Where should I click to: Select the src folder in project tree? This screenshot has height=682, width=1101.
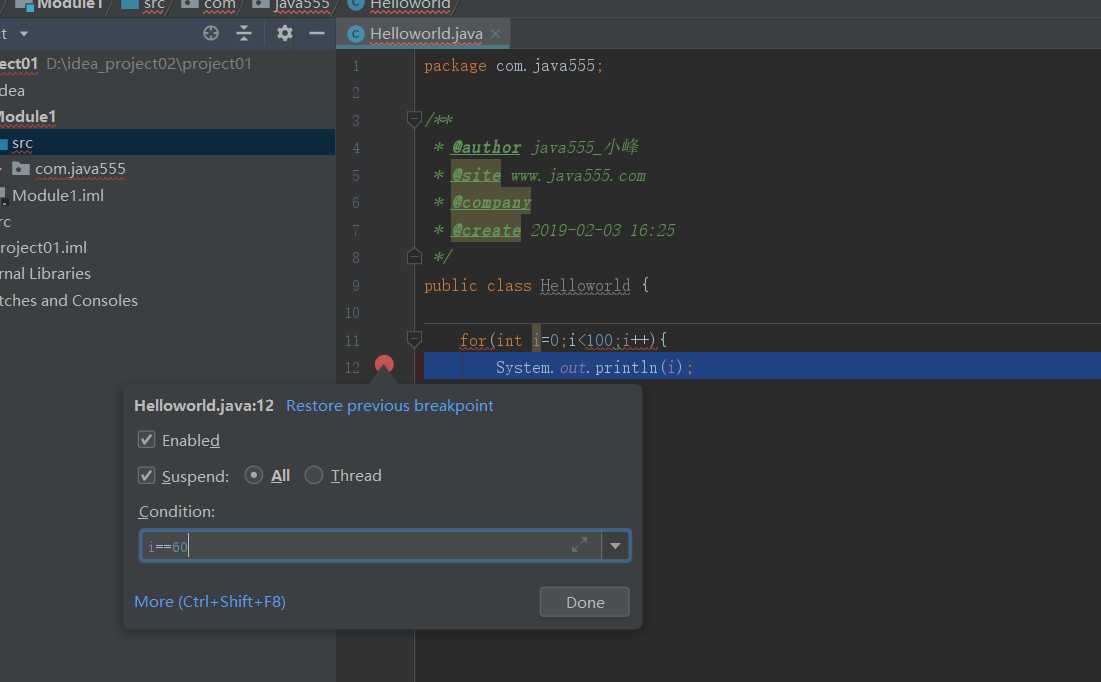click(167, 143)
